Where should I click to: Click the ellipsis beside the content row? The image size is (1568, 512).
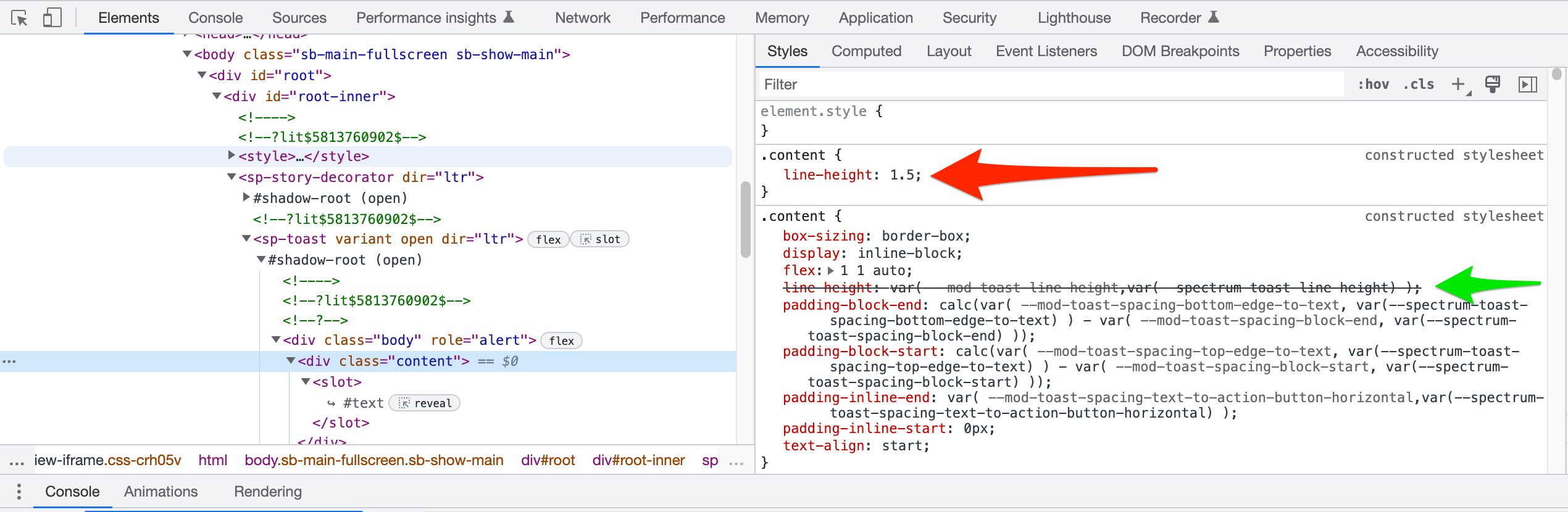pos(9,361)
